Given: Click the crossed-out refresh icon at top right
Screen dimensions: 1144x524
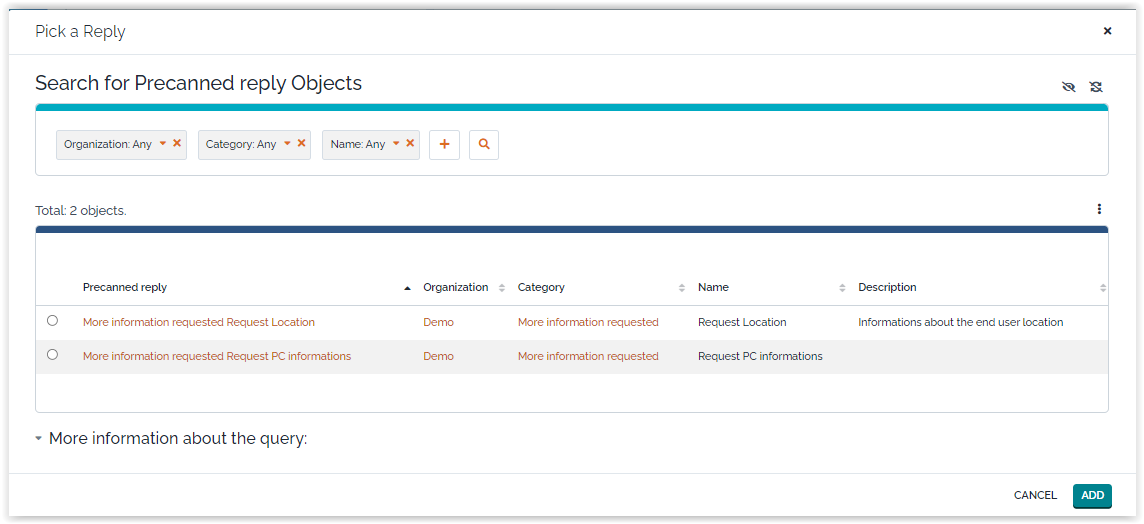Looking at the screenshot, I should (1096, 87).
